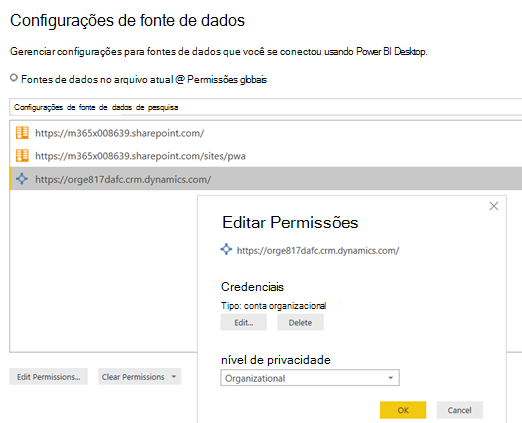This screenshot has height=423, width=522.
Task: Click the 'Tipo: conta organizacional' text
Action: [273, 306]
